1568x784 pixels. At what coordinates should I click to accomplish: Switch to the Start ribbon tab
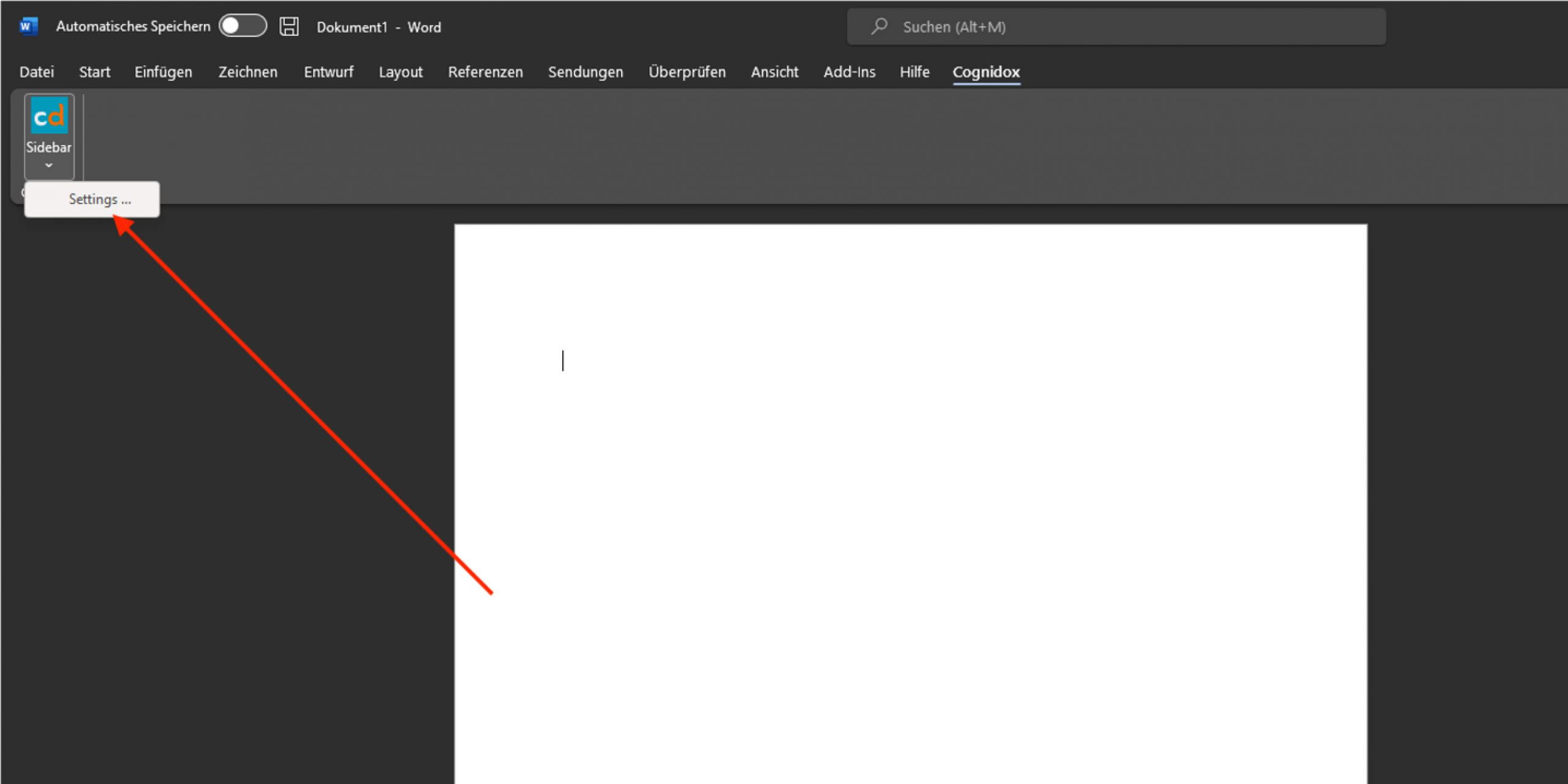pos(94,72)
